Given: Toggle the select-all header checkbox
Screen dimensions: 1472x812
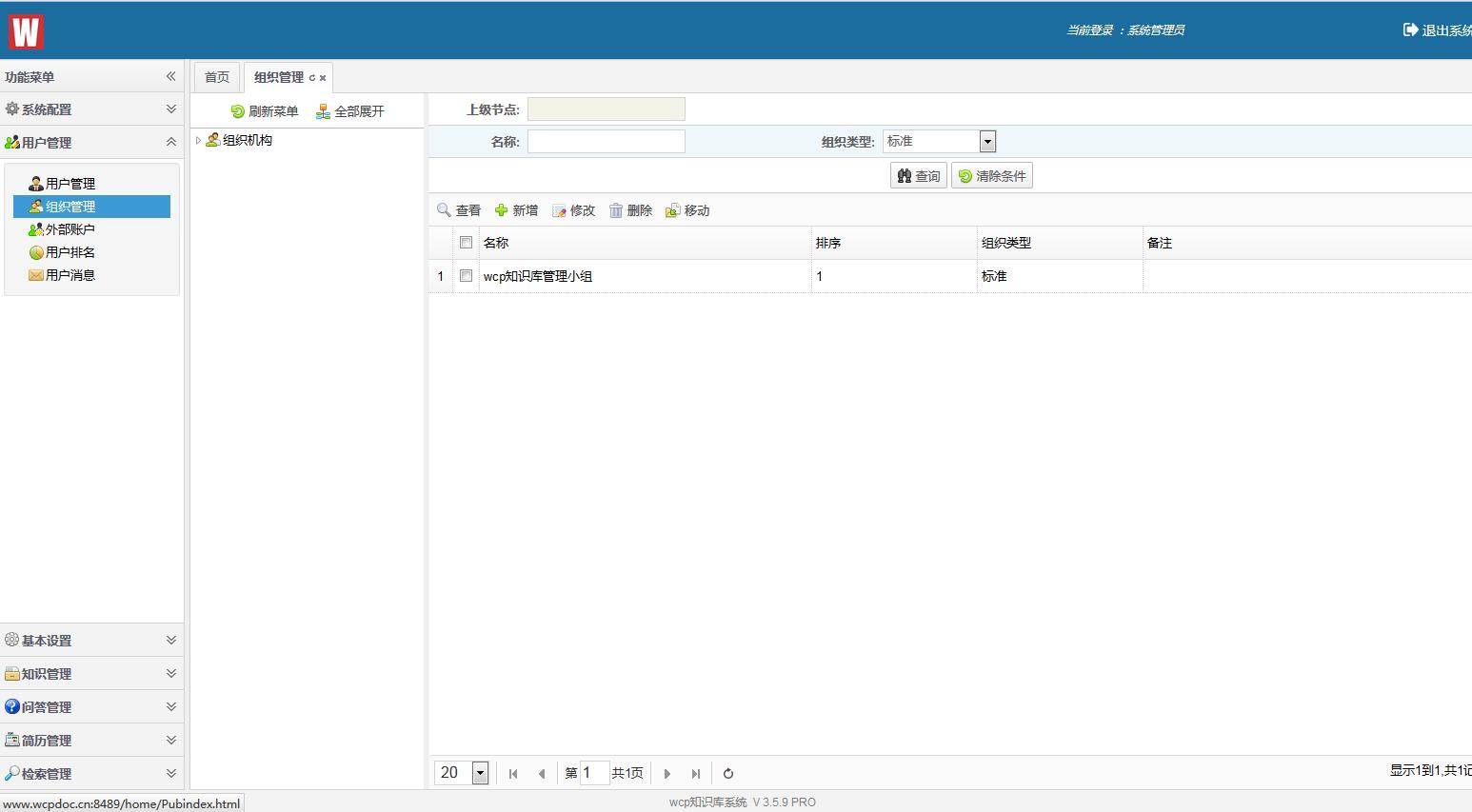Looking at the screenshot, I should [x=466, y=243].
